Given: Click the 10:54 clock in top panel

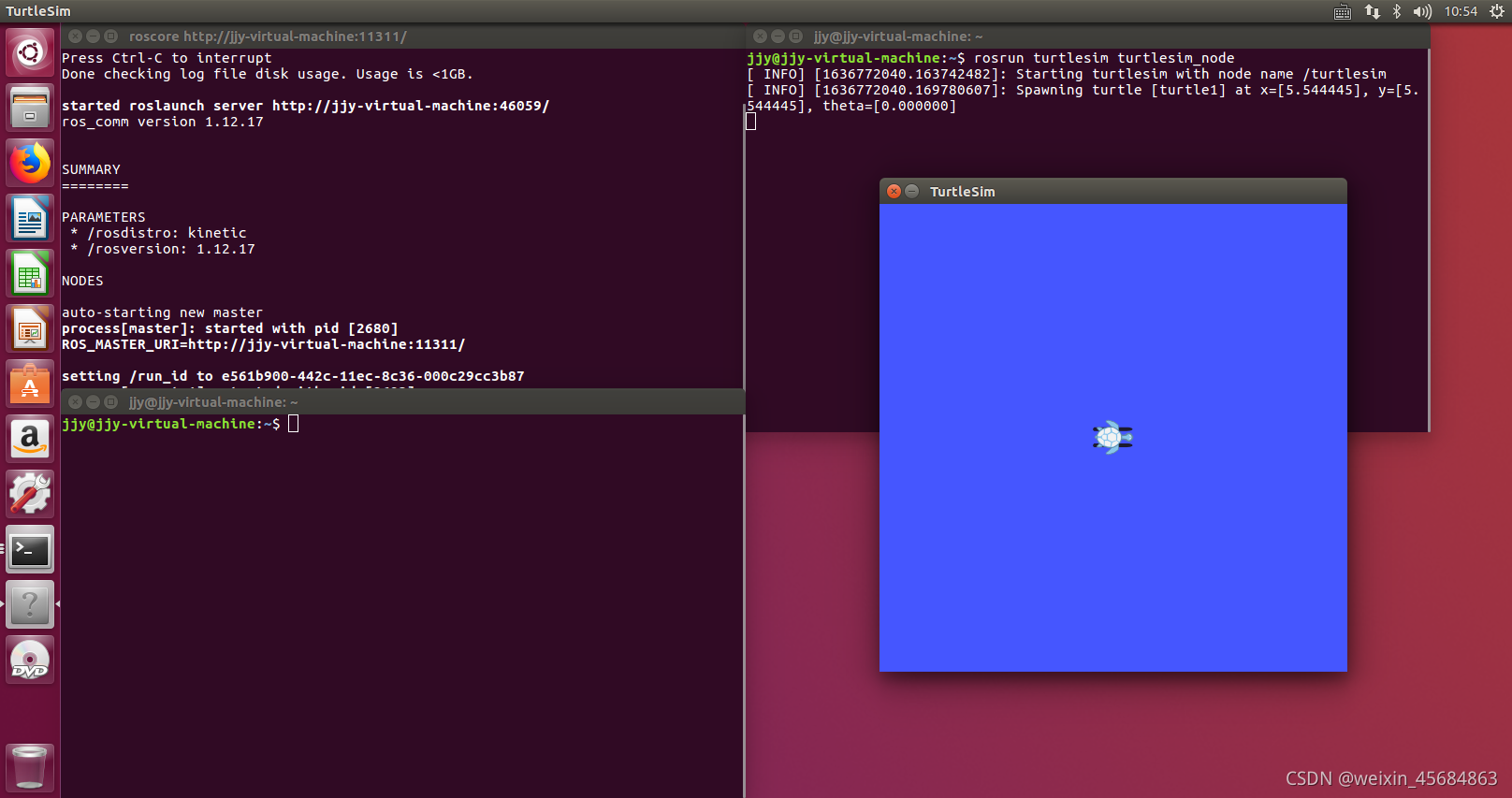Looking at the screenshot, I should click(1461, 11).
